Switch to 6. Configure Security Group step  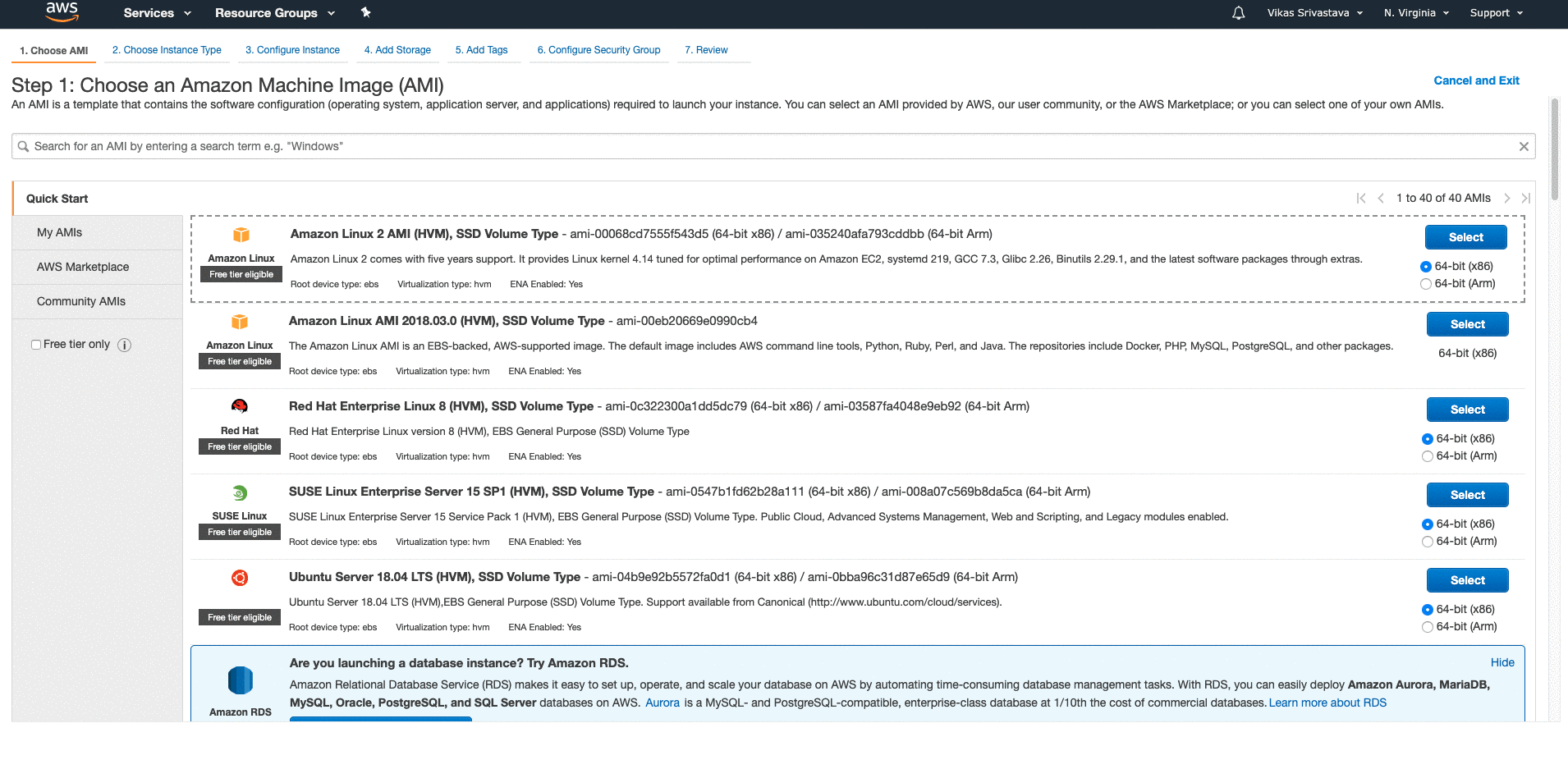[599, 50]
